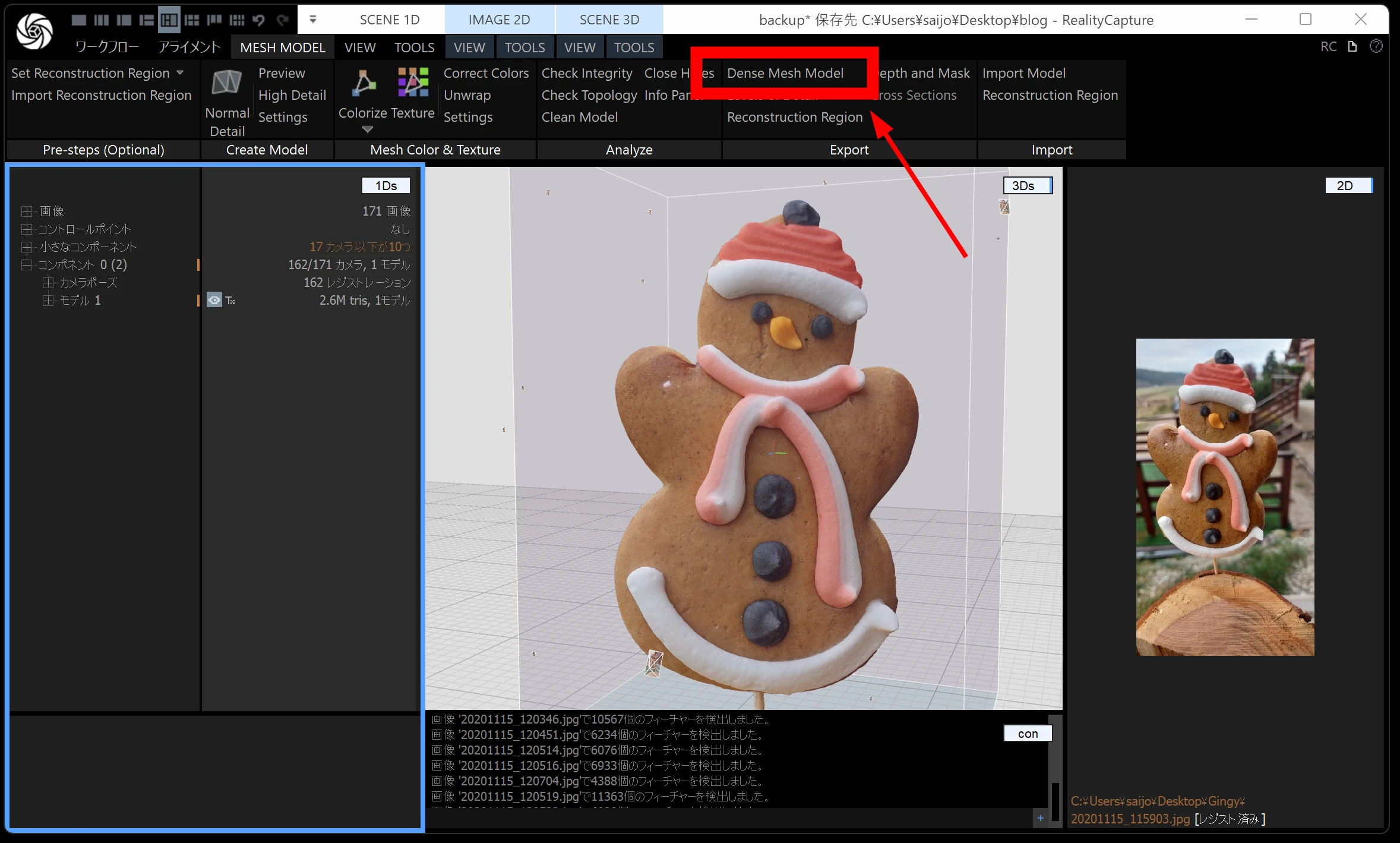Click Dense Mesh Model export button
1400x843 pixels.
785,73
